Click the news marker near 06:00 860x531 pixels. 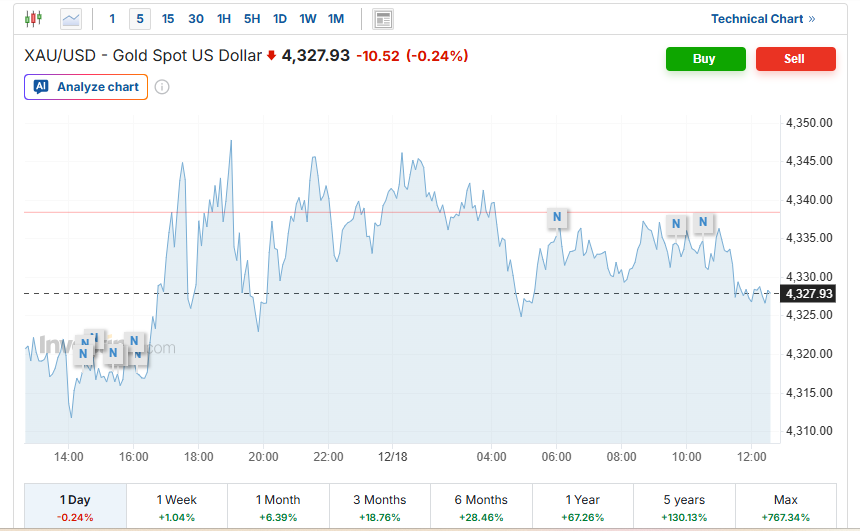tap(557, 217)
